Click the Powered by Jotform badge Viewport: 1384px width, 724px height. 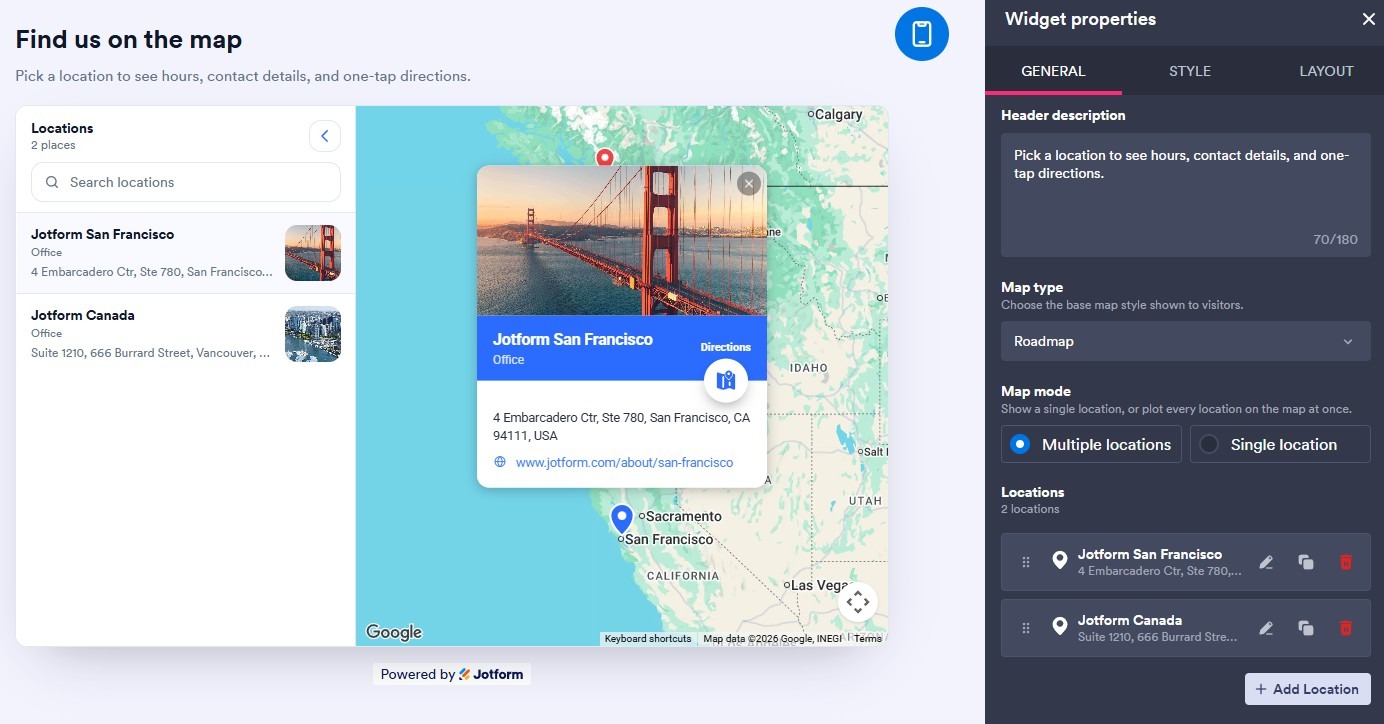click(452, 674)
